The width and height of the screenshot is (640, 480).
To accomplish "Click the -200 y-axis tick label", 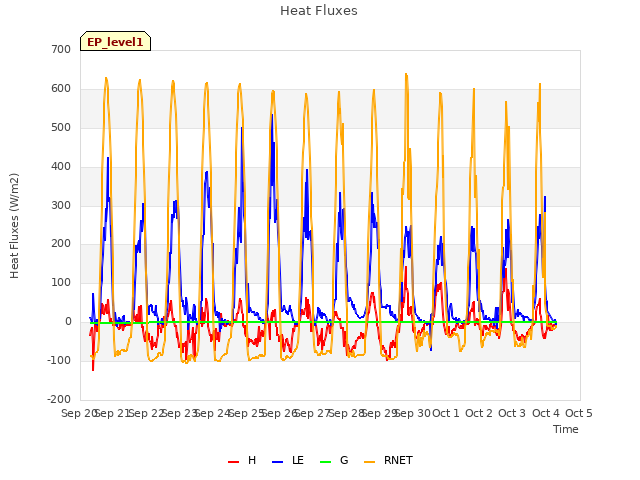I will tap(59, 399).
